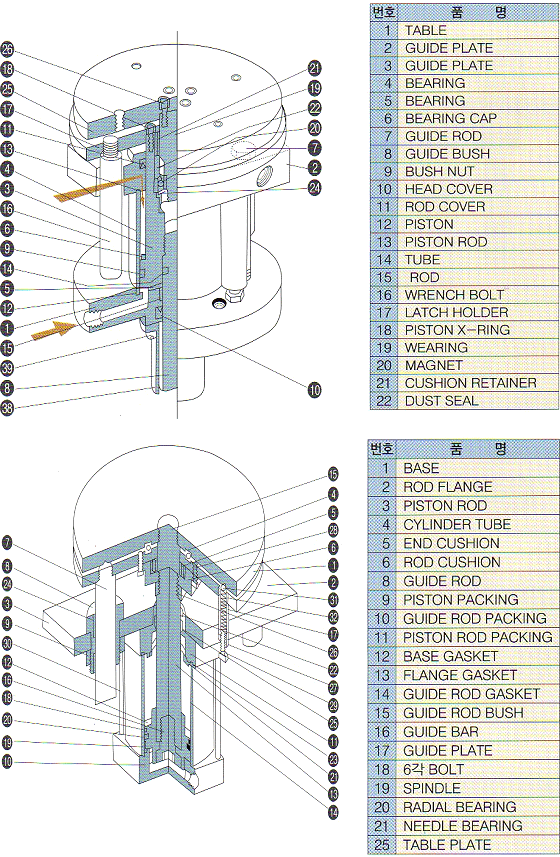560x857 pixels.
Task: Click the GUIDE PLATE row numbered 17
Action: tap(464, 750)
